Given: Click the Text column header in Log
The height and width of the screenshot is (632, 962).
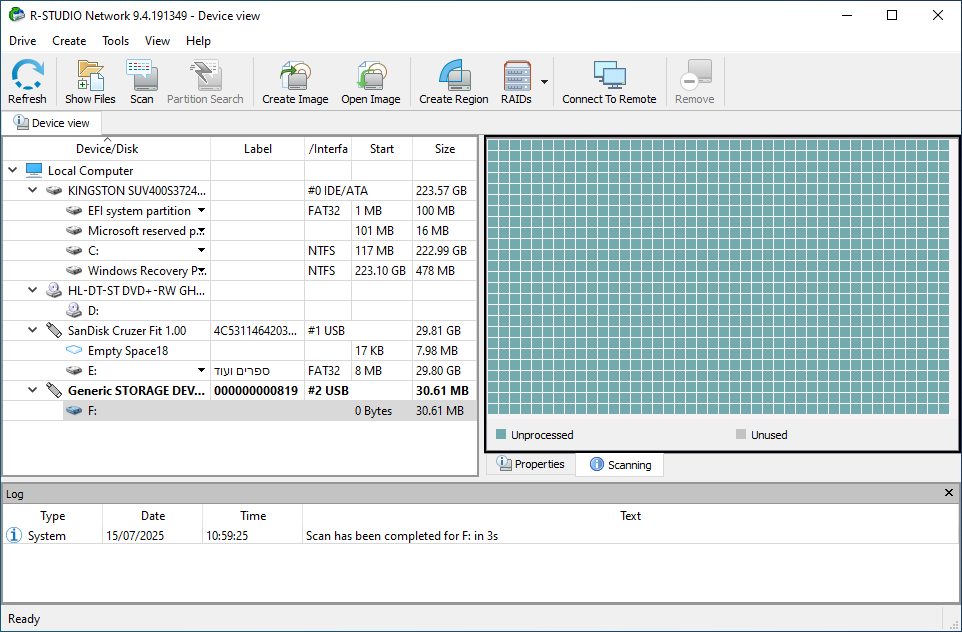Looking at the screenshot, I should (x=630, y=515).
